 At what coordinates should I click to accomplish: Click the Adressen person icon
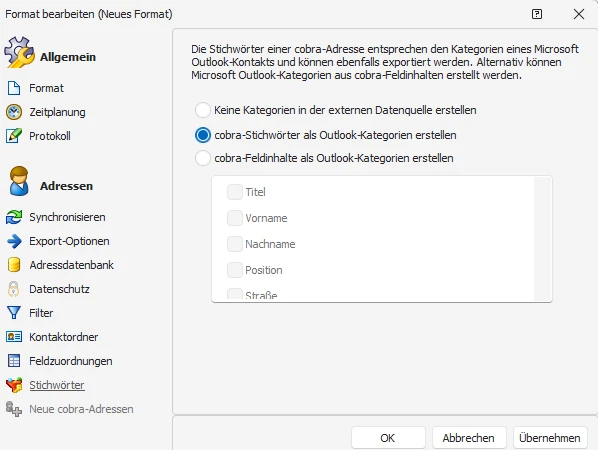[19, 181]
